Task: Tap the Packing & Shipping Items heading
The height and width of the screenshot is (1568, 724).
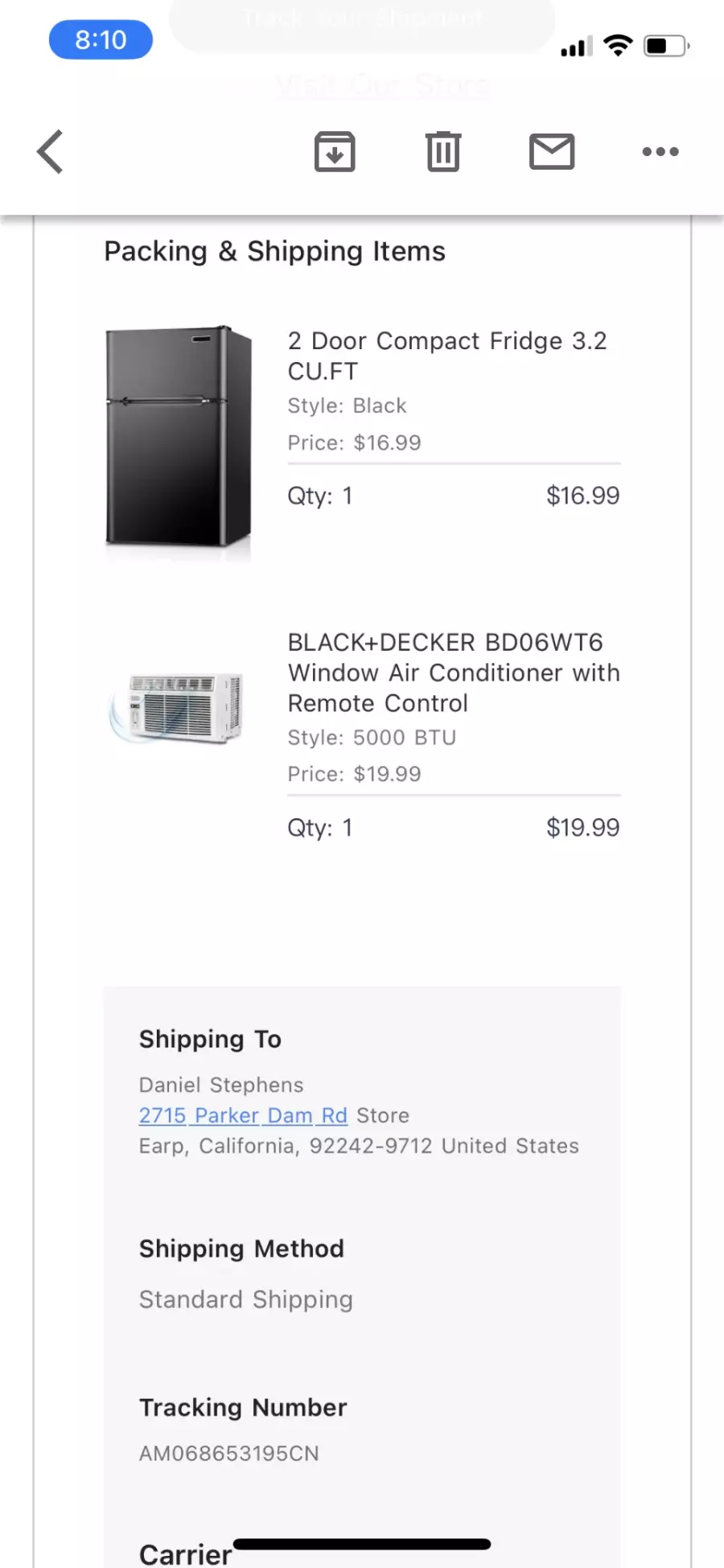Action: point(274,251)
